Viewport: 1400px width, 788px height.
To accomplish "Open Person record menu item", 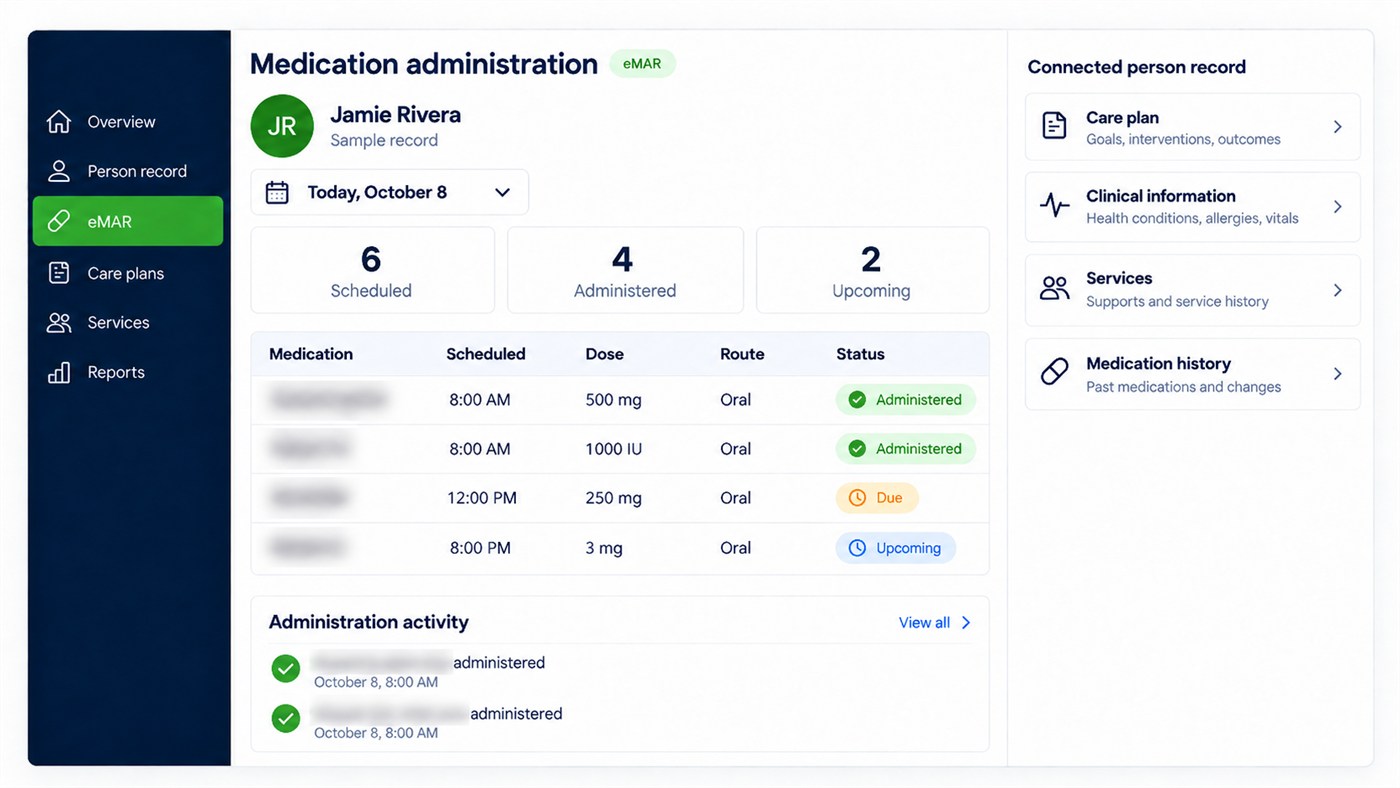I will click(x=128, y=171).
